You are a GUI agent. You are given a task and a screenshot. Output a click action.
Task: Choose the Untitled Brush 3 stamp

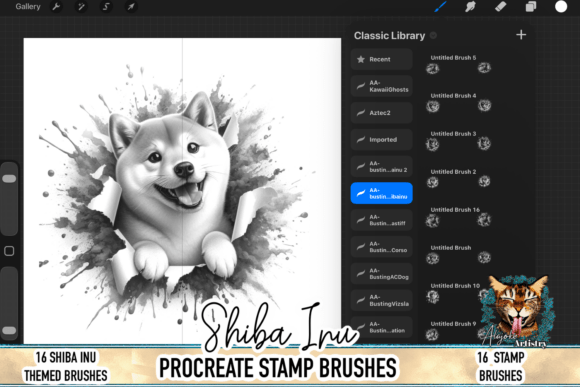pyautogui.click(x=459, y=140)
